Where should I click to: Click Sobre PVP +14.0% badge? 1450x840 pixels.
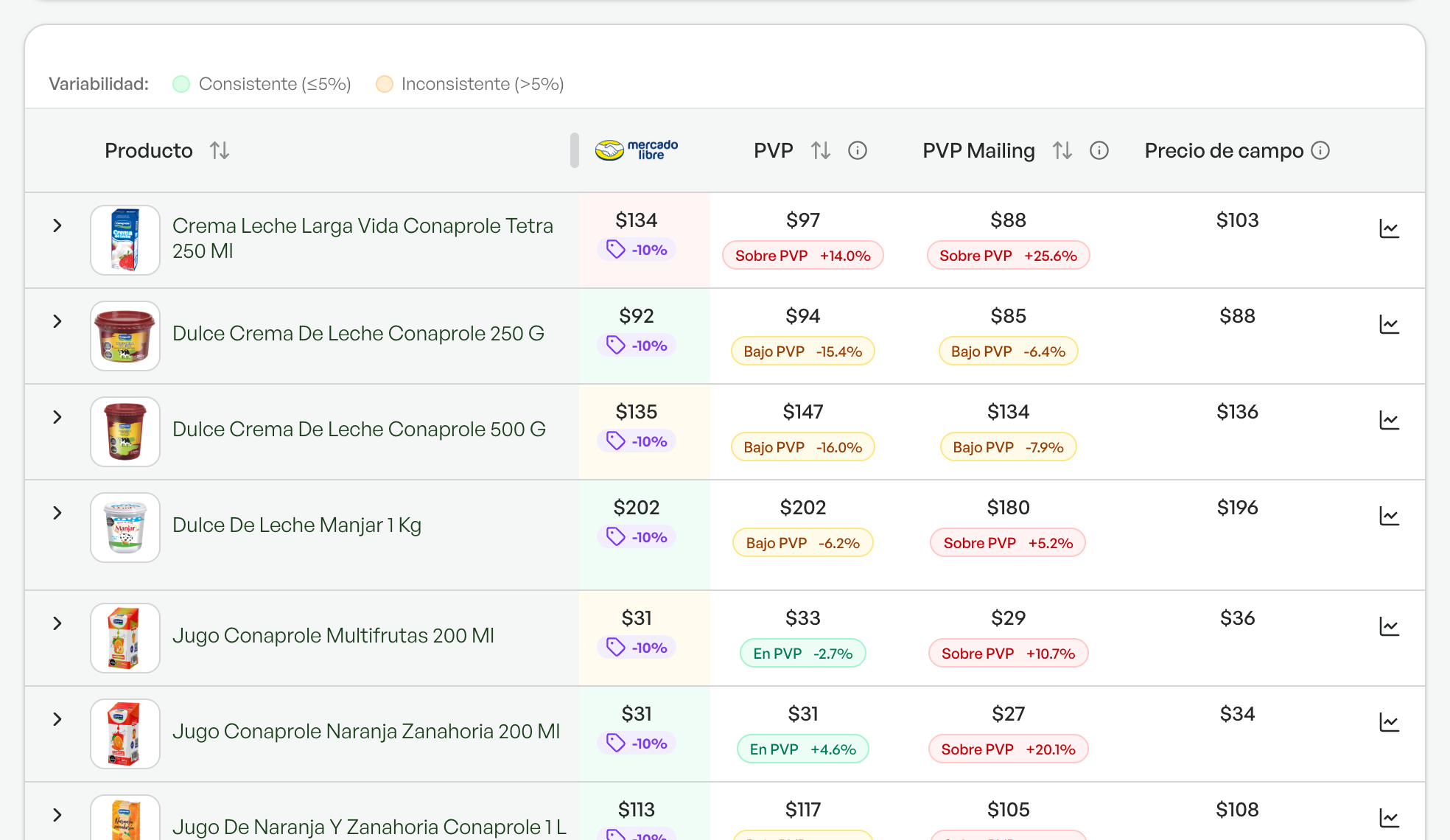802,256
